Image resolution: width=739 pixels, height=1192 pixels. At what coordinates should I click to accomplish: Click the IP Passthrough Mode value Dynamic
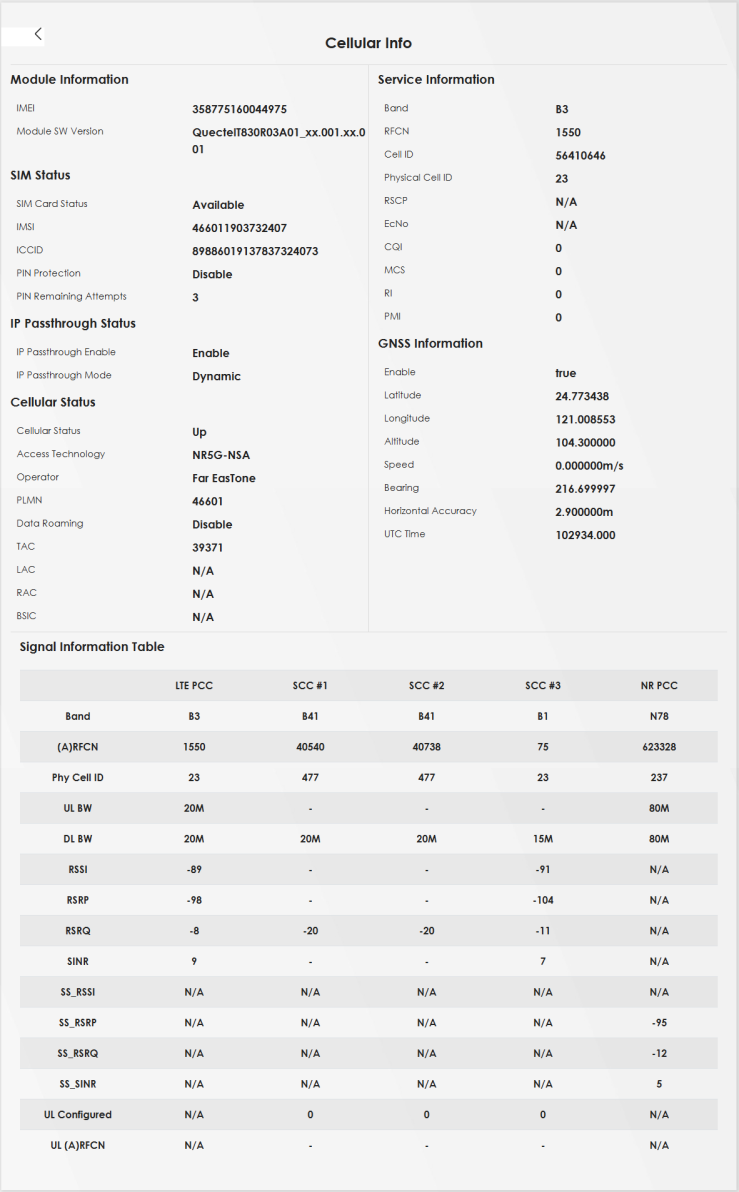point(216,376)
